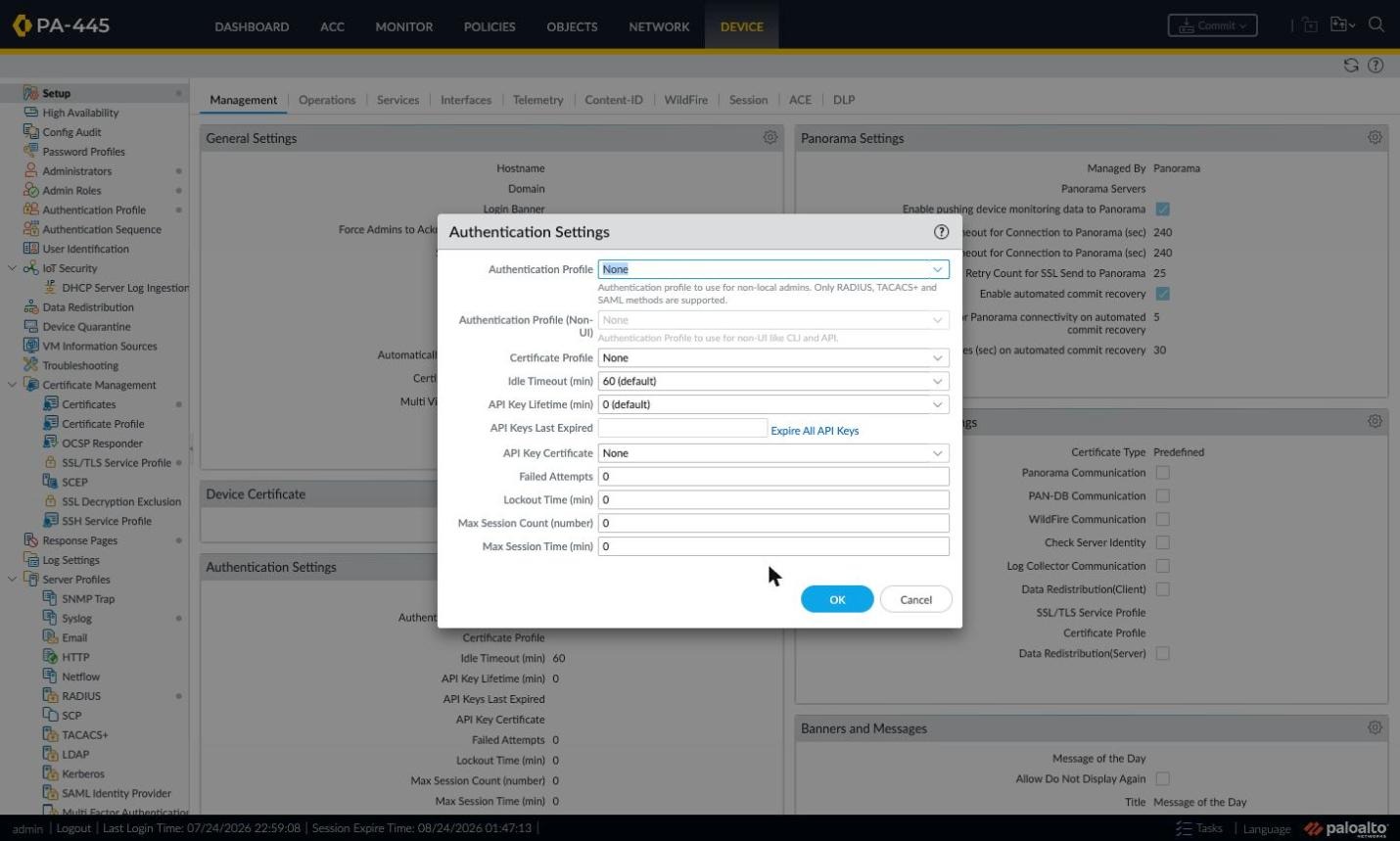Check WildFire Communication checkbox
The width and height of the screenshot is (1400, 841).
[x=1162, y=520]
